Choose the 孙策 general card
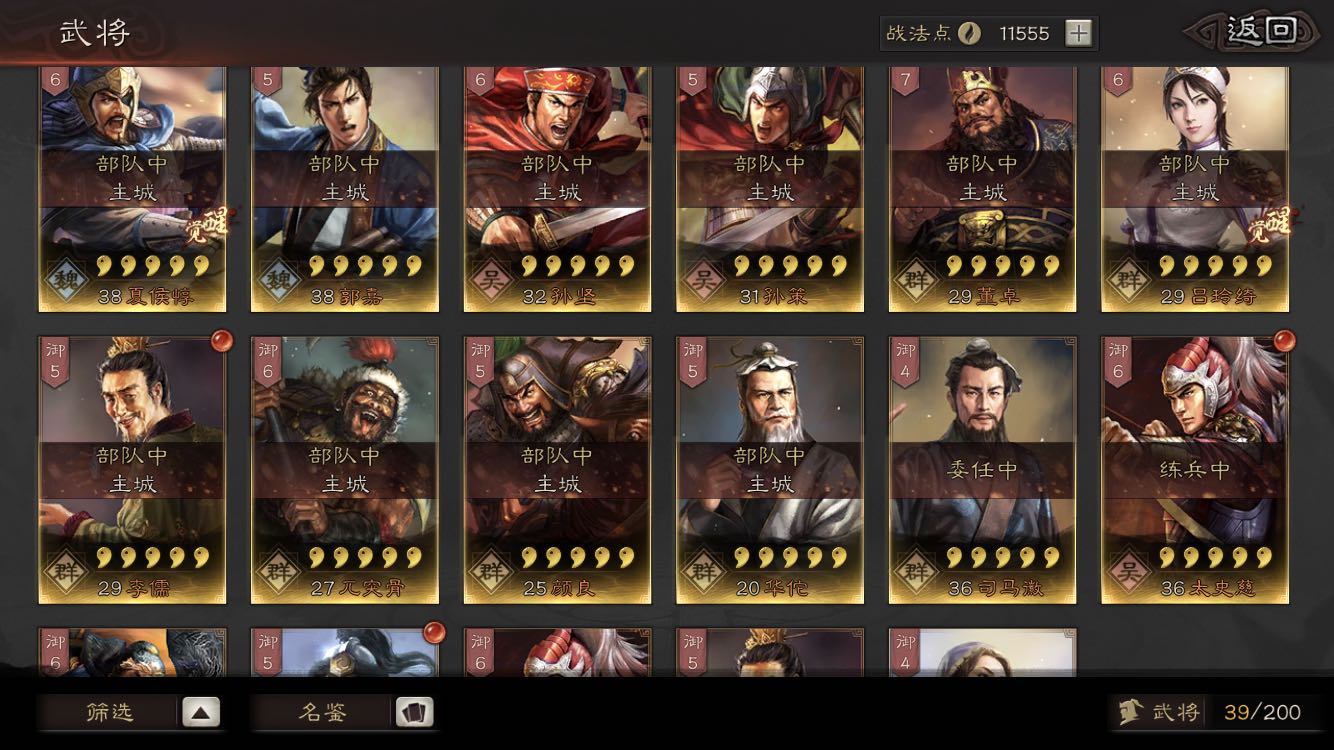 770,189
